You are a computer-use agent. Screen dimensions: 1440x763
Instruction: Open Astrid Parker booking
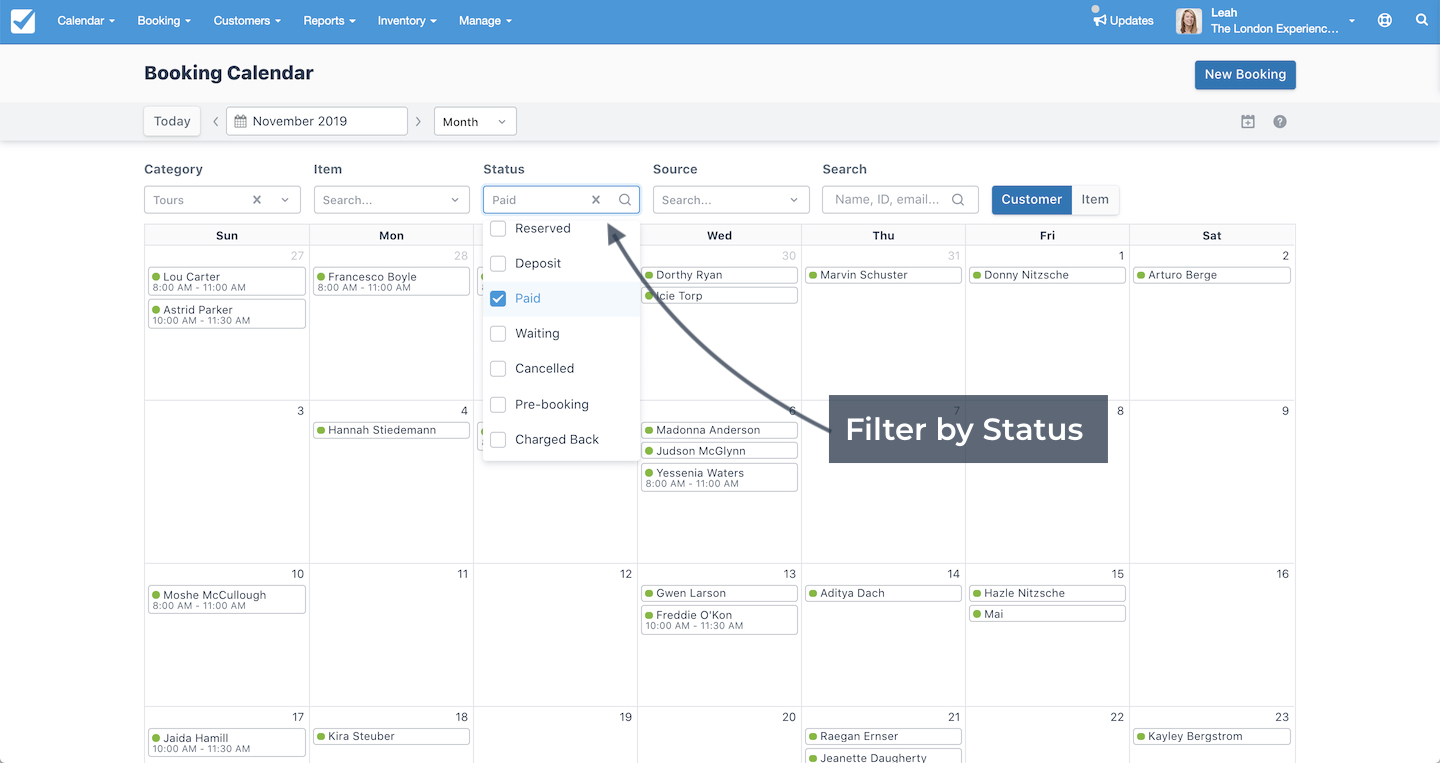(x=226, y=314)
